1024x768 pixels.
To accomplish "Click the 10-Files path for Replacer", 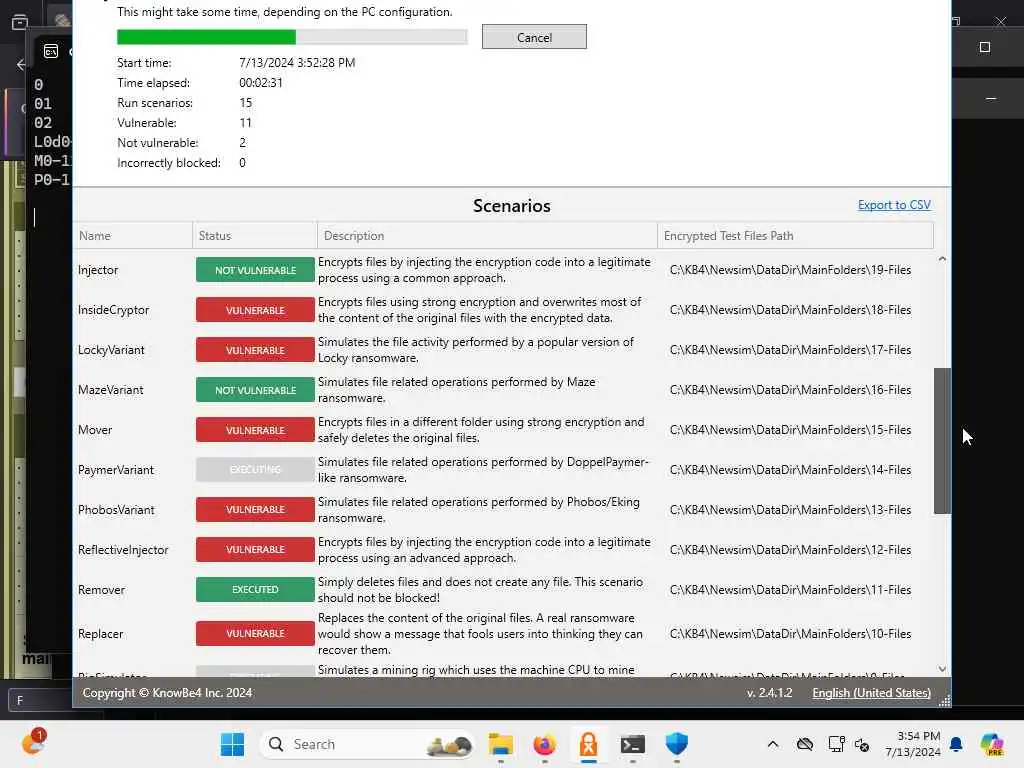I will click(790, 634).
